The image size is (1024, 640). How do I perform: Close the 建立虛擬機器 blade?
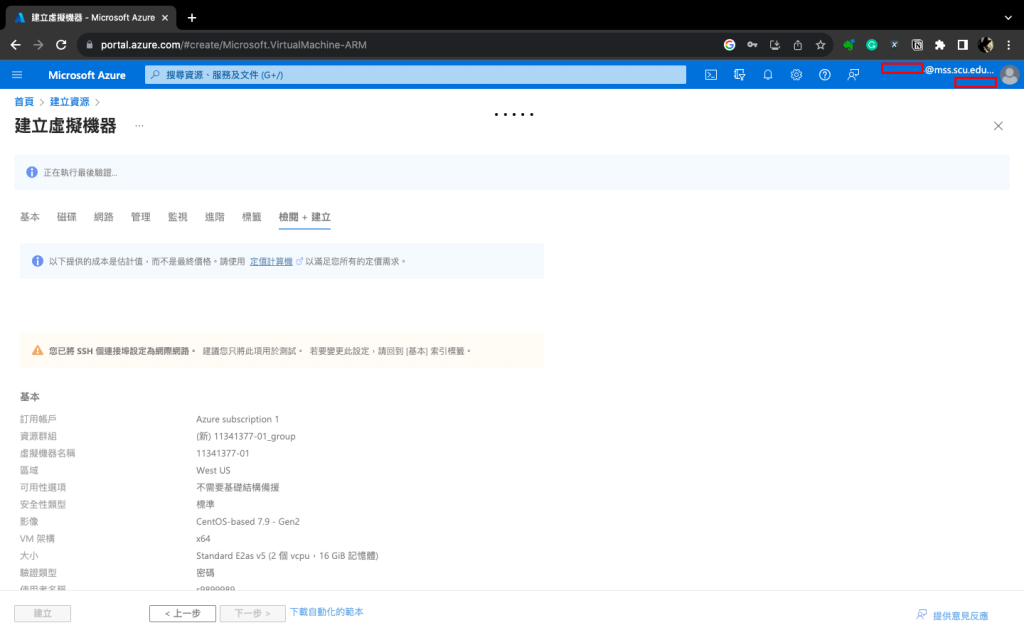(998, 126)
